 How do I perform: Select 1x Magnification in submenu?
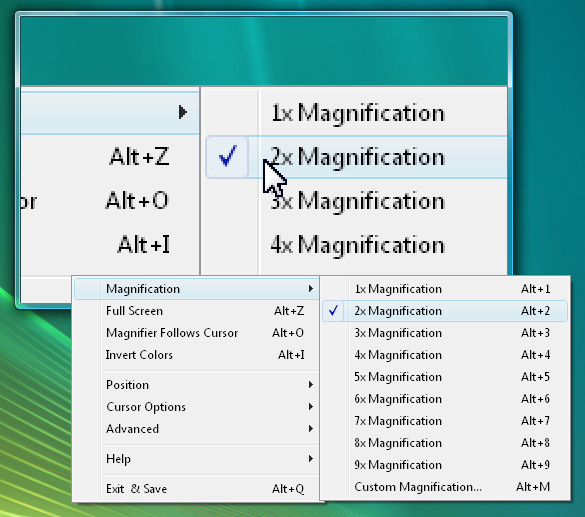pyautogui.click(x=445, y=289)
